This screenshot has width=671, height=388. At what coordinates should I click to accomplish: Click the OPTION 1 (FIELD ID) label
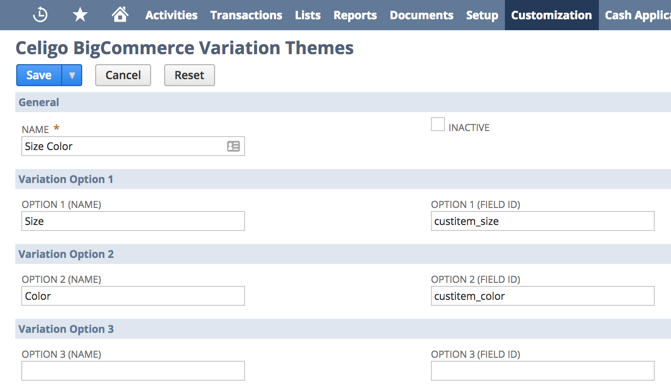475,204
